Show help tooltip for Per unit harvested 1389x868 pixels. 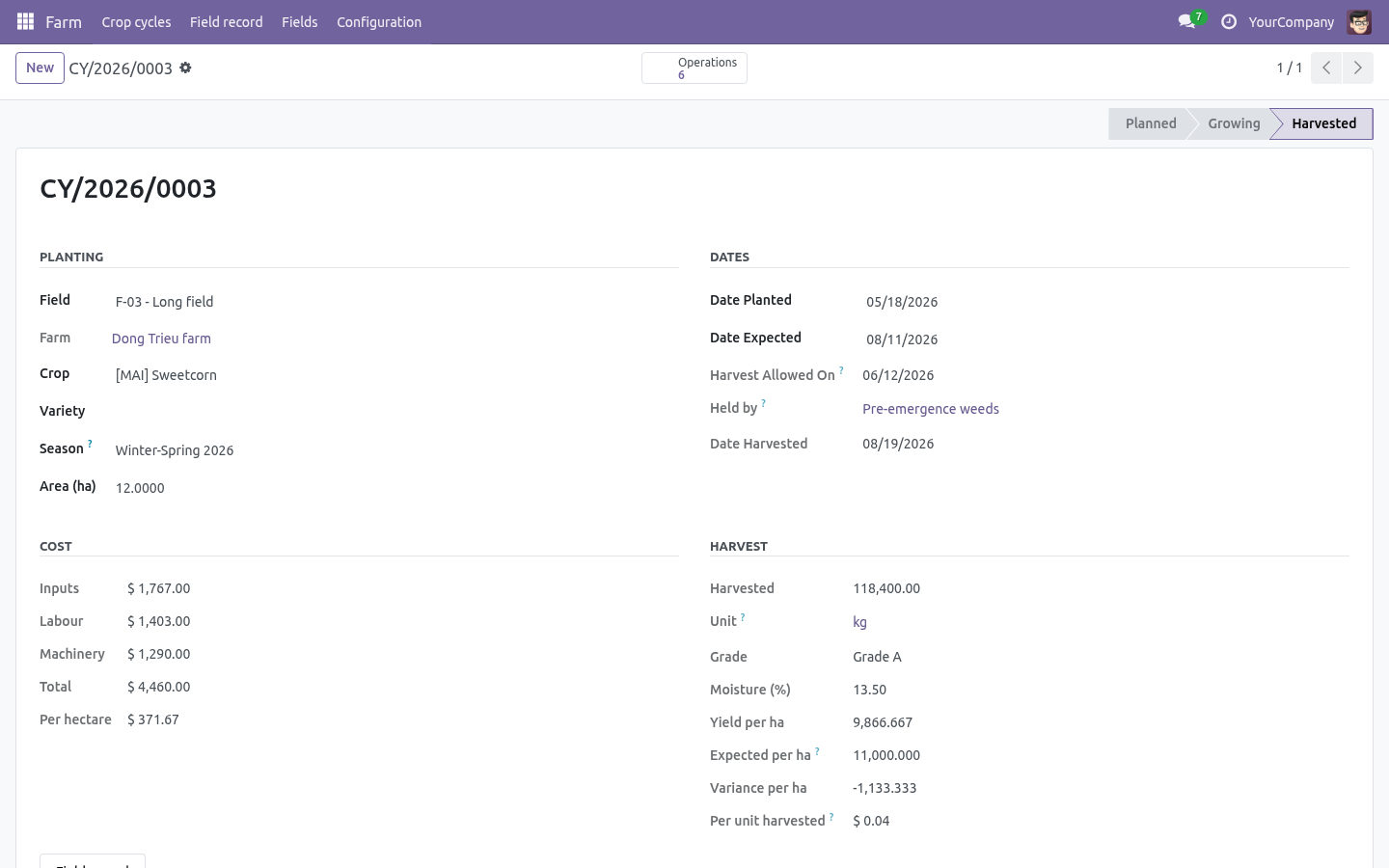(x=831, y=816)
